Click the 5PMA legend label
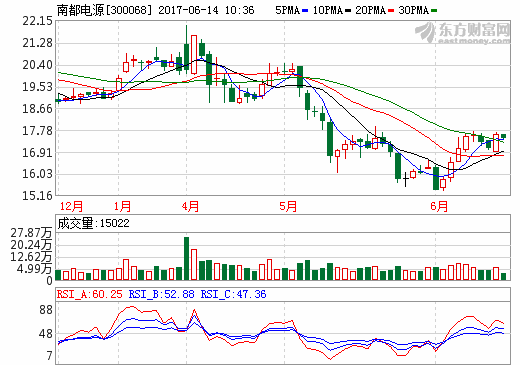 [x=287, y=10]
